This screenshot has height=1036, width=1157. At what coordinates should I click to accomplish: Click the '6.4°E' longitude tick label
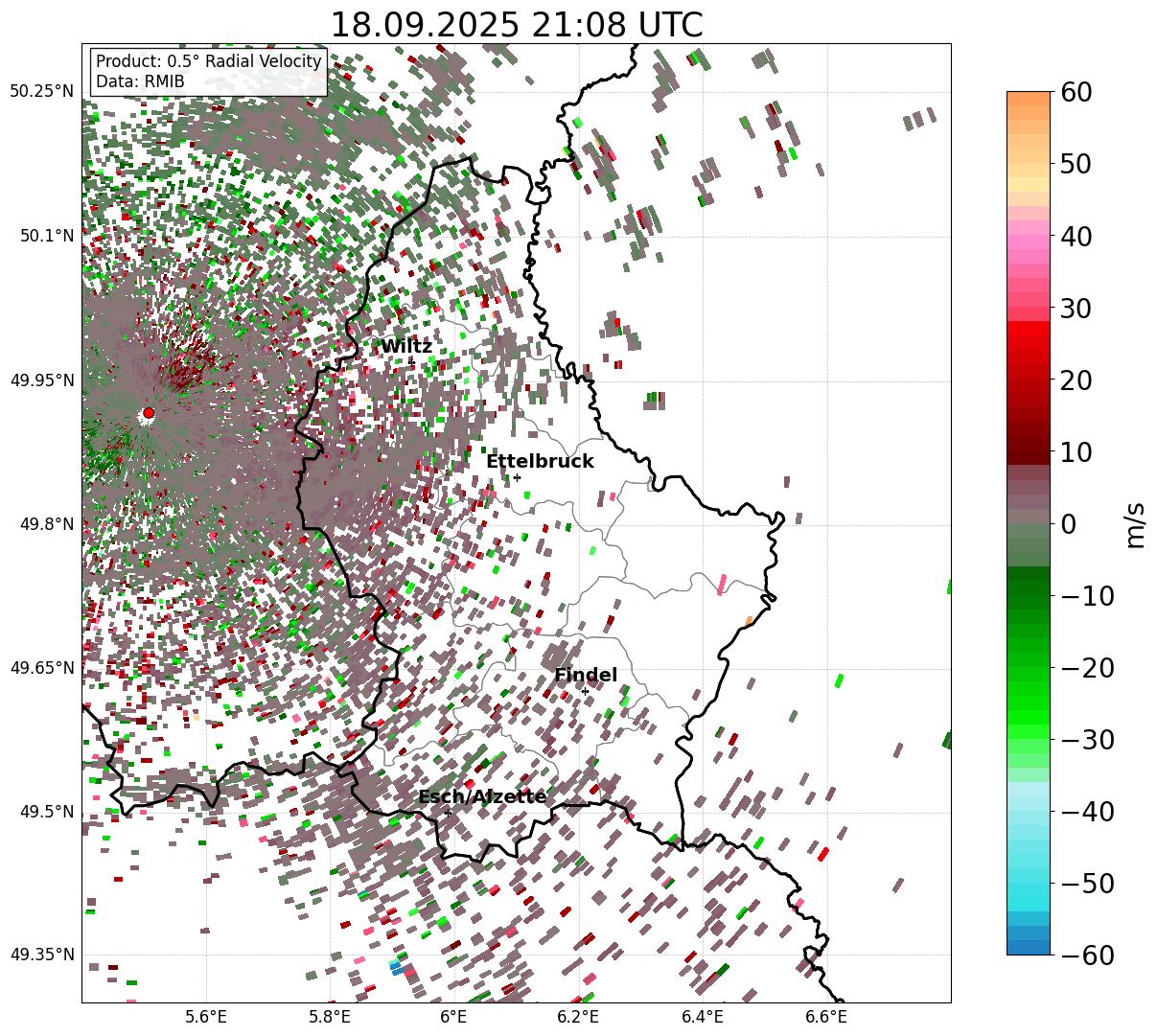click(703, 1017)
